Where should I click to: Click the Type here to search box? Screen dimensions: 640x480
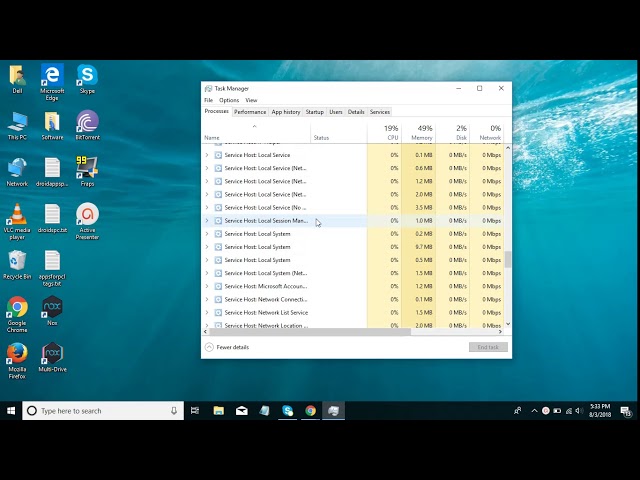103,411
